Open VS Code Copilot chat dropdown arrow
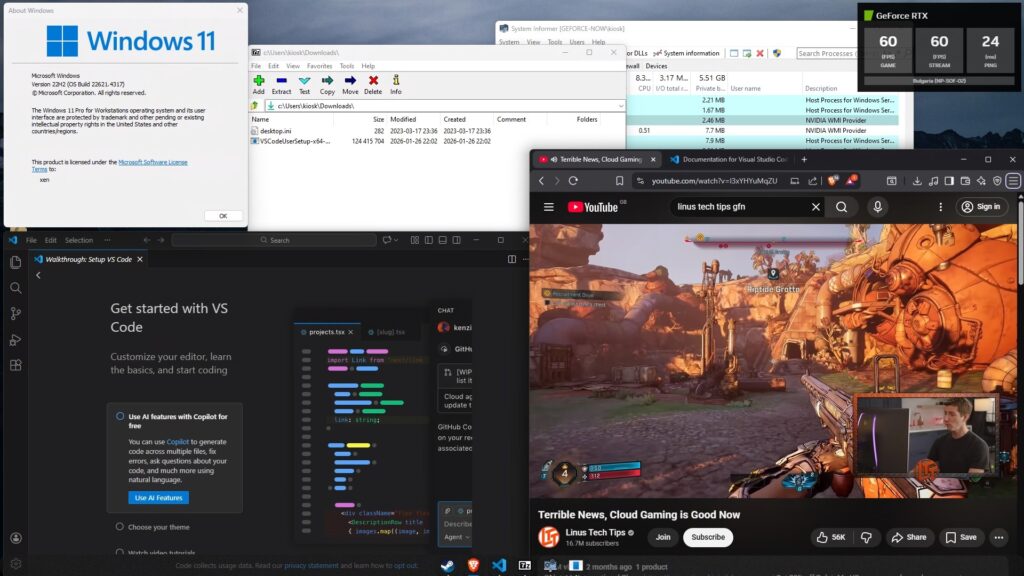 (x=396, y=240)
